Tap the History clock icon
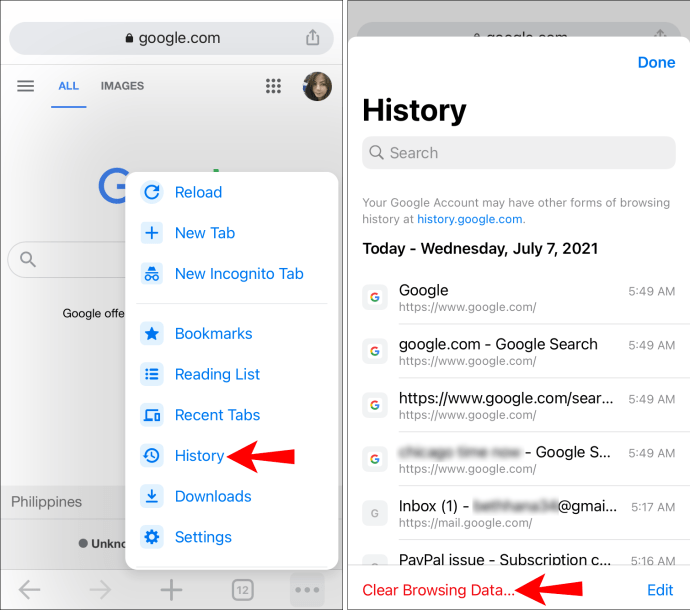The height and width of the screenshot is (610, 690). click(x=152, y=456)
